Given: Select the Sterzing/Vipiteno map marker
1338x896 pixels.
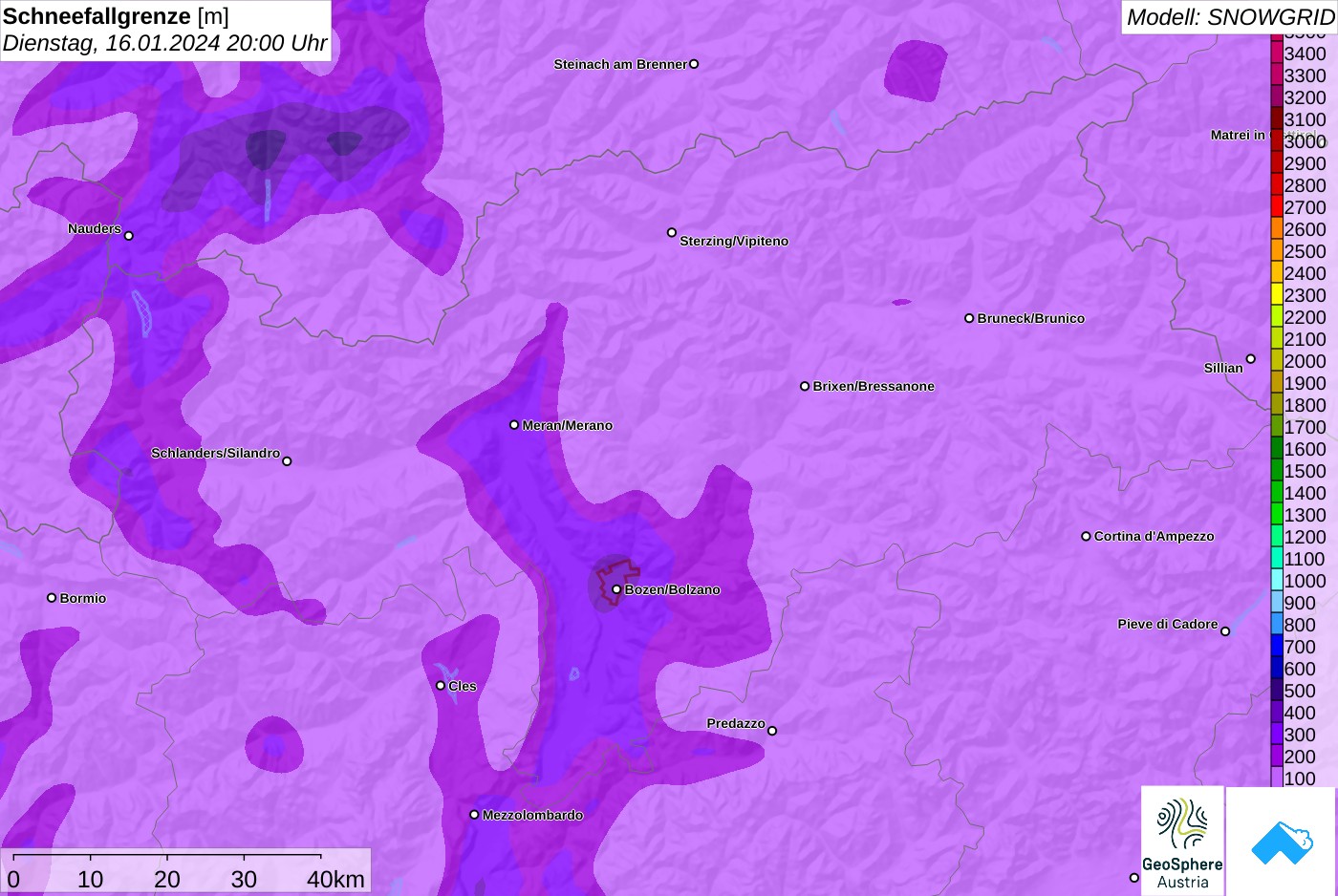Looking at the screenshot, I should 672,232.
